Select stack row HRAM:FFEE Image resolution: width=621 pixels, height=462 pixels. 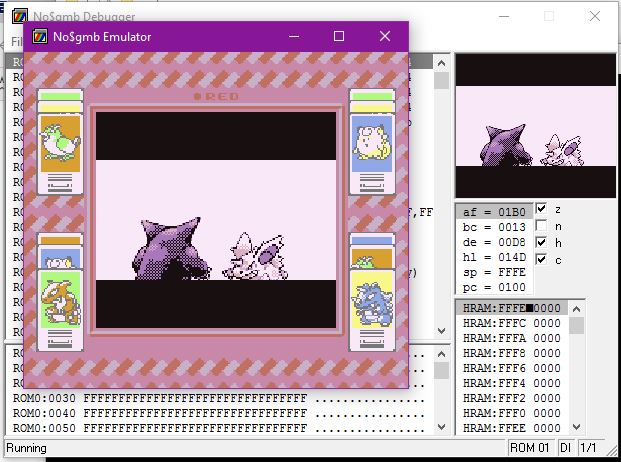point(512,428)
